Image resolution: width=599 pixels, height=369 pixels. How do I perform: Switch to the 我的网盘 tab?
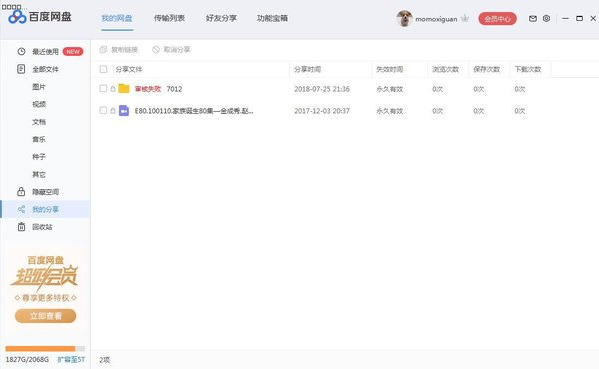coord(117,18)
